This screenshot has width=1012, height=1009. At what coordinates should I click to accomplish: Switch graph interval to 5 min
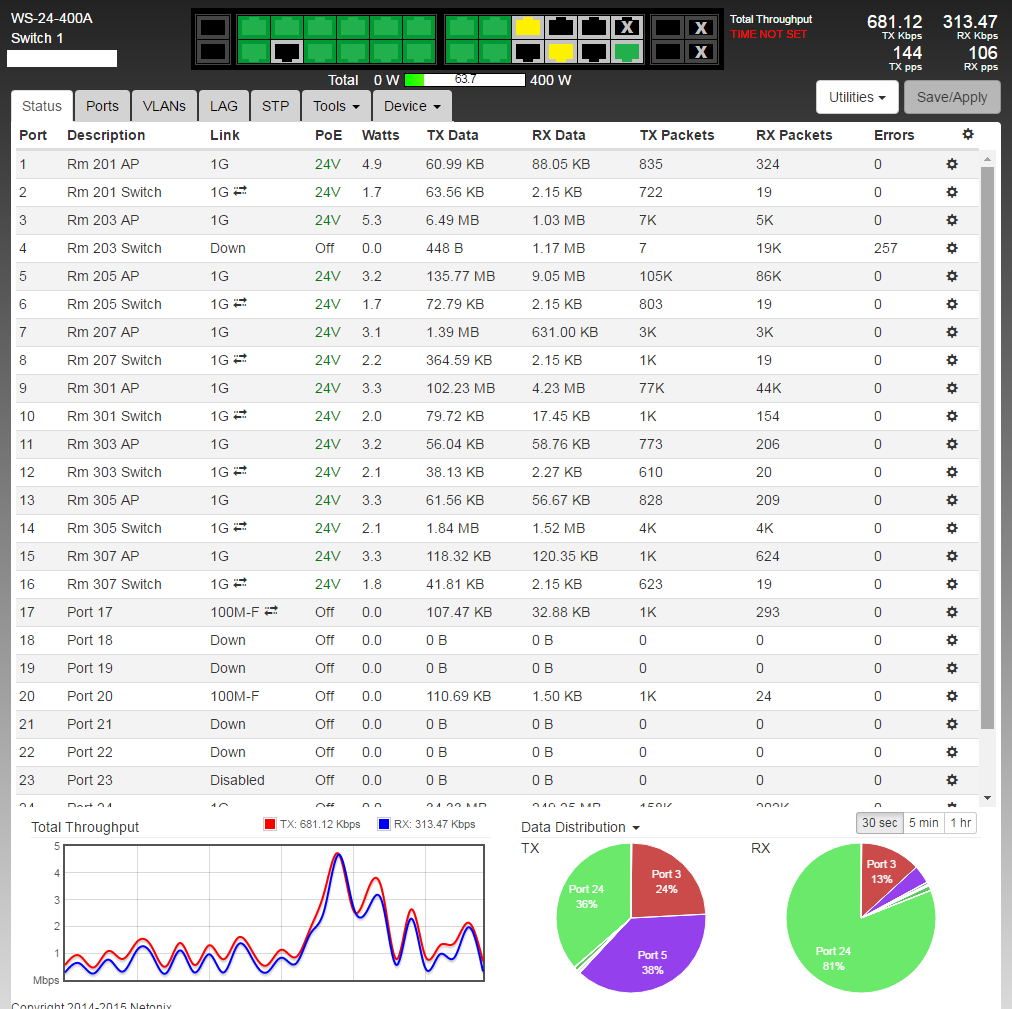click(923, 823)
